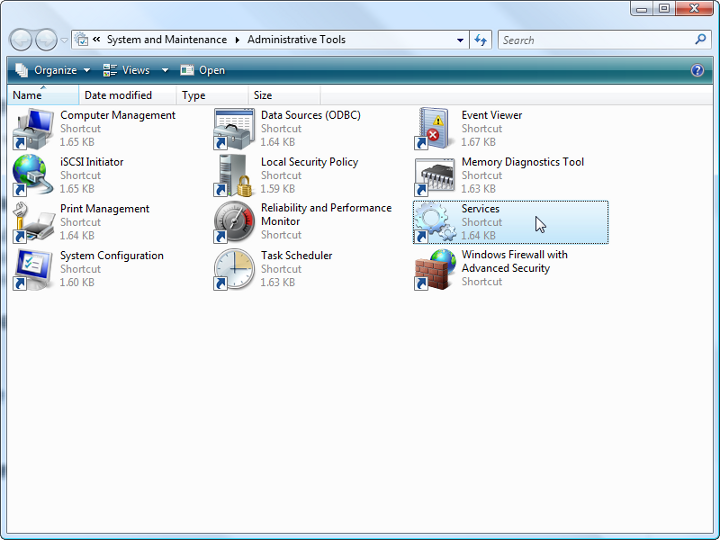Select the Print Management printer icon
The width and height of the screenshot is (720, 540).
click(33, 222)
